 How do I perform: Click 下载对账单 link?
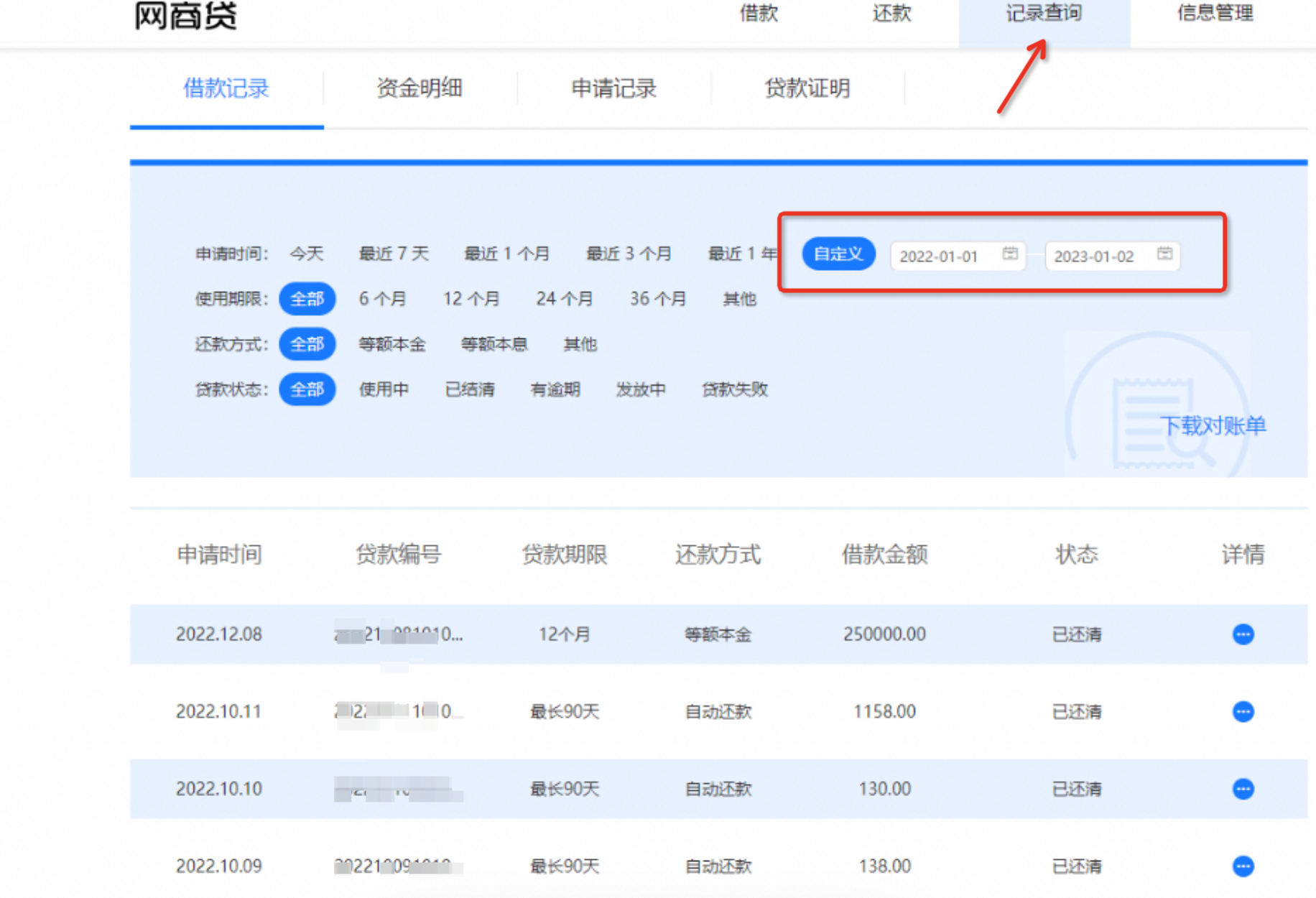click(x=1213, y=426)
